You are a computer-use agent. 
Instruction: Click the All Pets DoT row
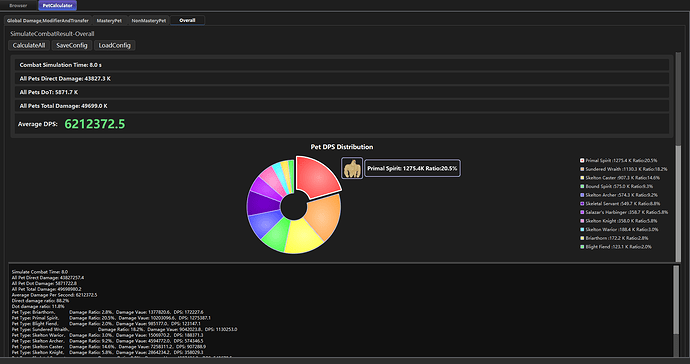pos(342,92)
